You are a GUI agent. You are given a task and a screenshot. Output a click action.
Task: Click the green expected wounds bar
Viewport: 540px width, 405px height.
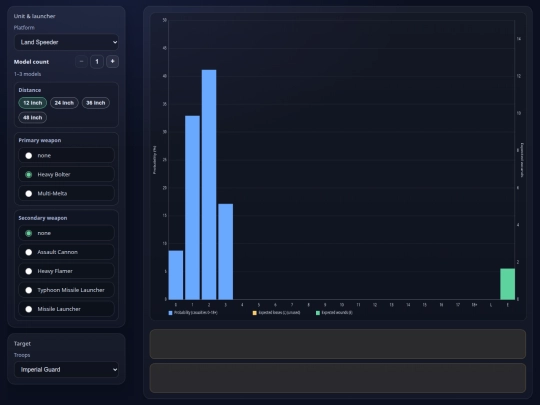coord(508,284)
